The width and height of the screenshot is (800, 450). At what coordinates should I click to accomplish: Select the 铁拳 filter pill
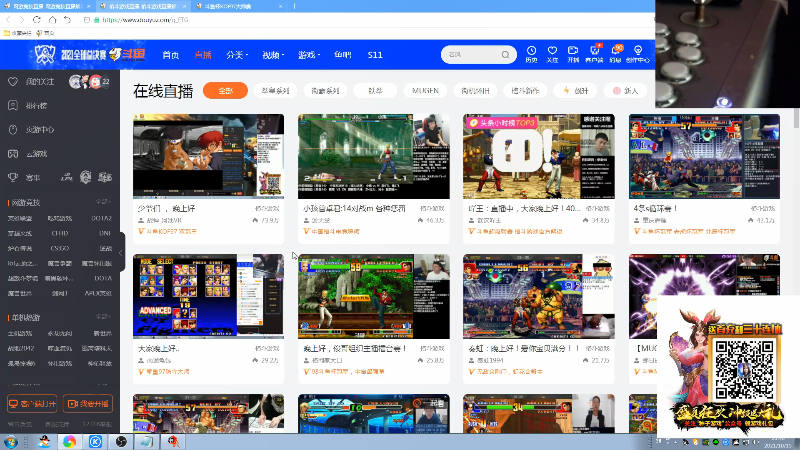point(375,90)
